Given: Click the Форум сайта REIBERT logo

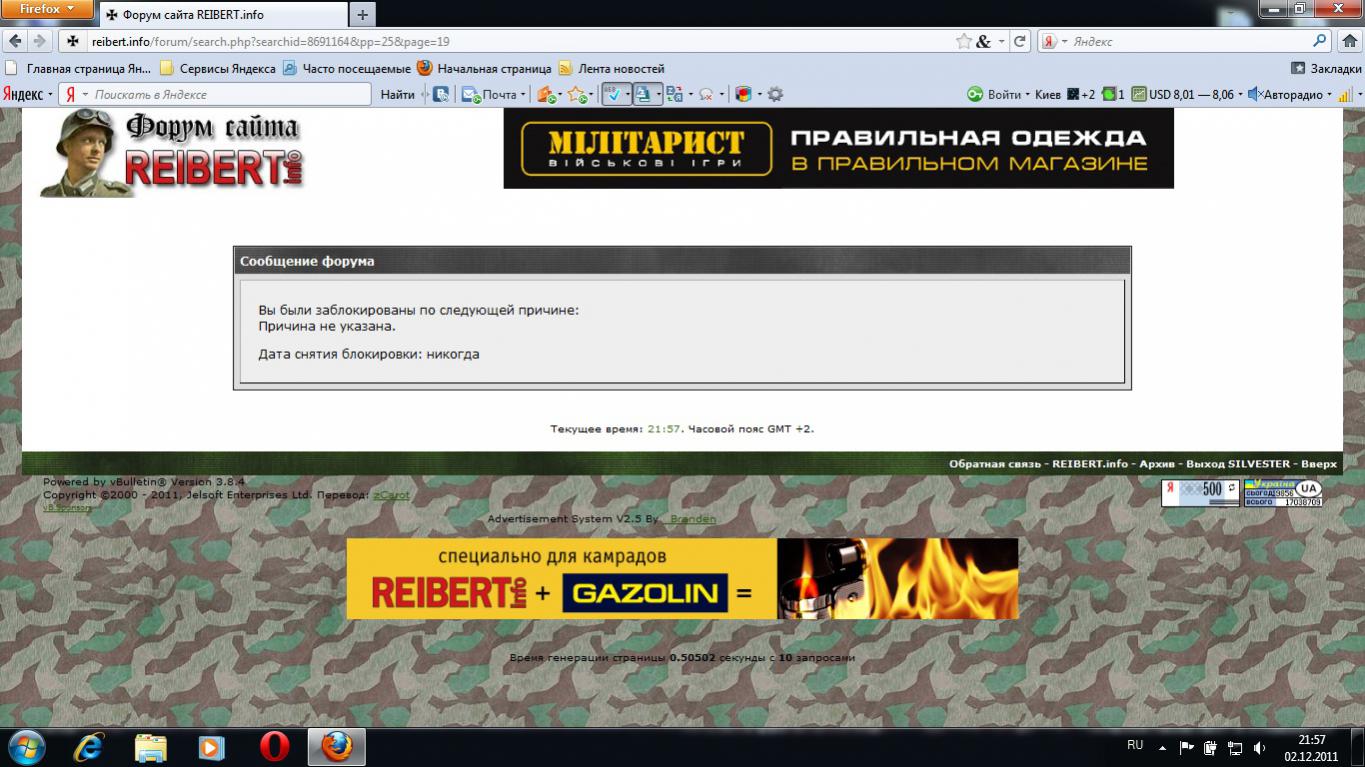Looking at the screenshot, I should 171,153.
